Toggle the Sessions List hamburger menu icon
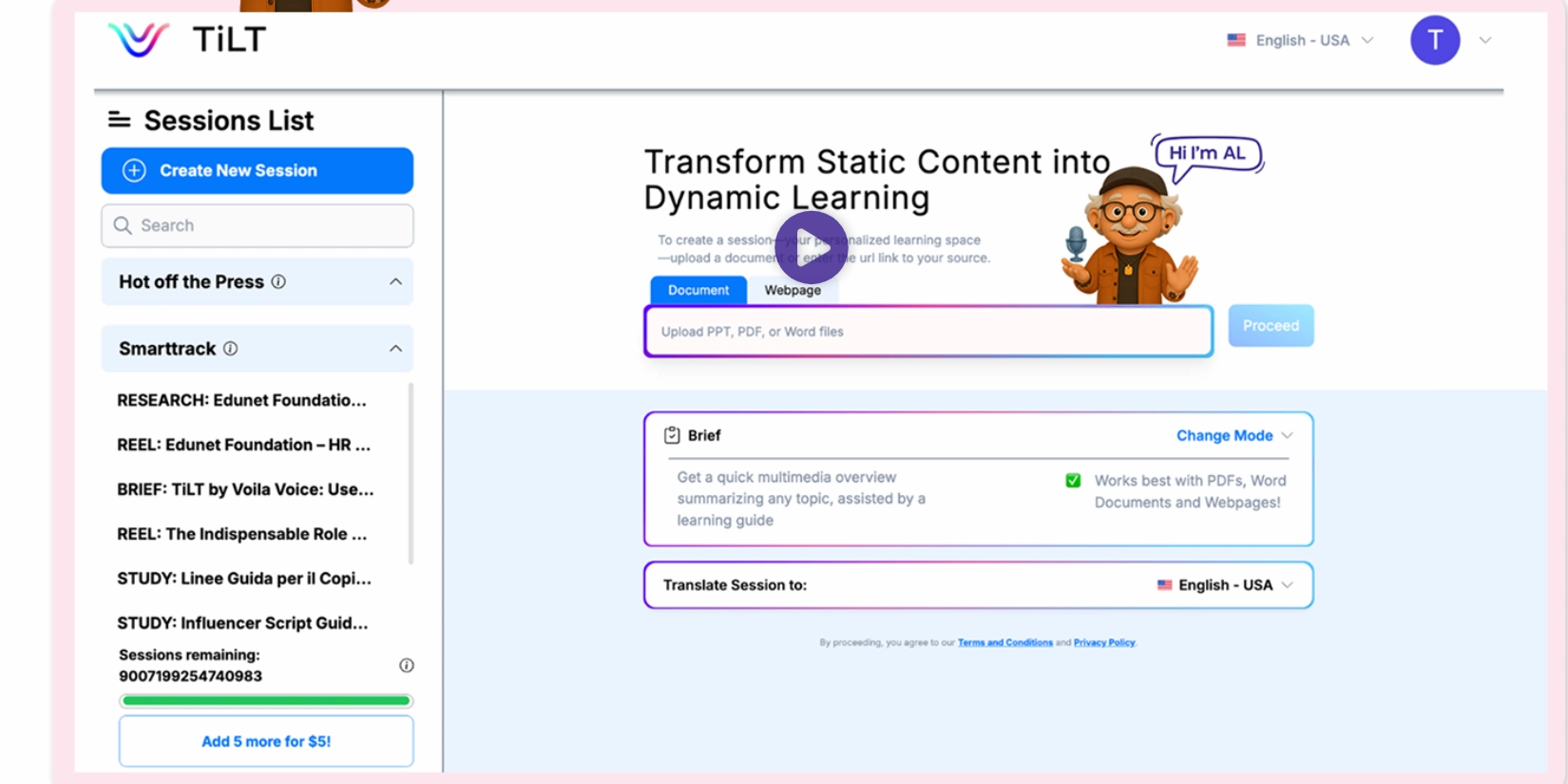Image resolution: width=1568 pixels, height=784 pixels. coord(119,120)
